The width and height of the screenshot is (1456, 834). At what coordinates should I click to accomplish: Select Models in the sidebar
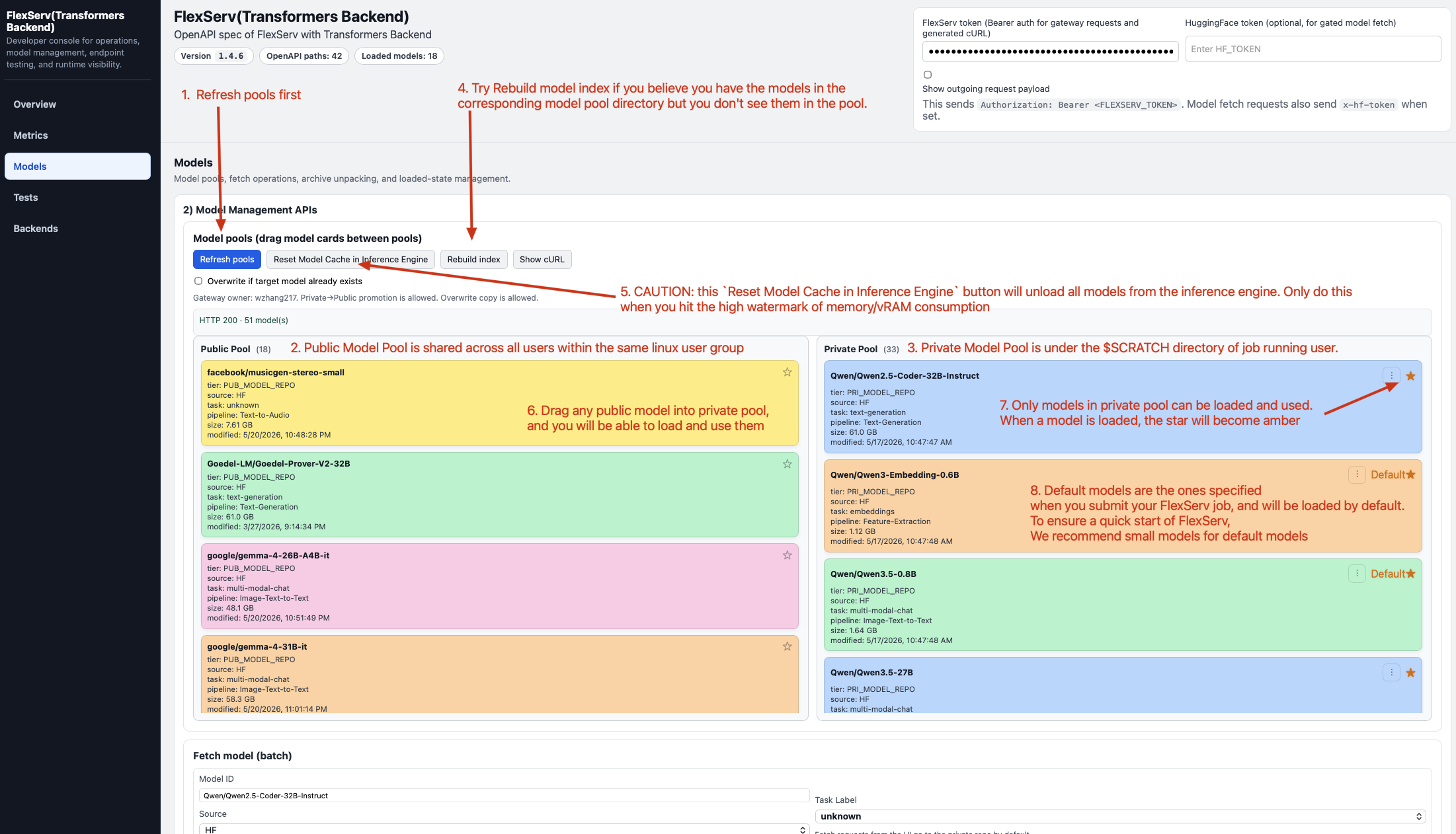coord(77,167)
